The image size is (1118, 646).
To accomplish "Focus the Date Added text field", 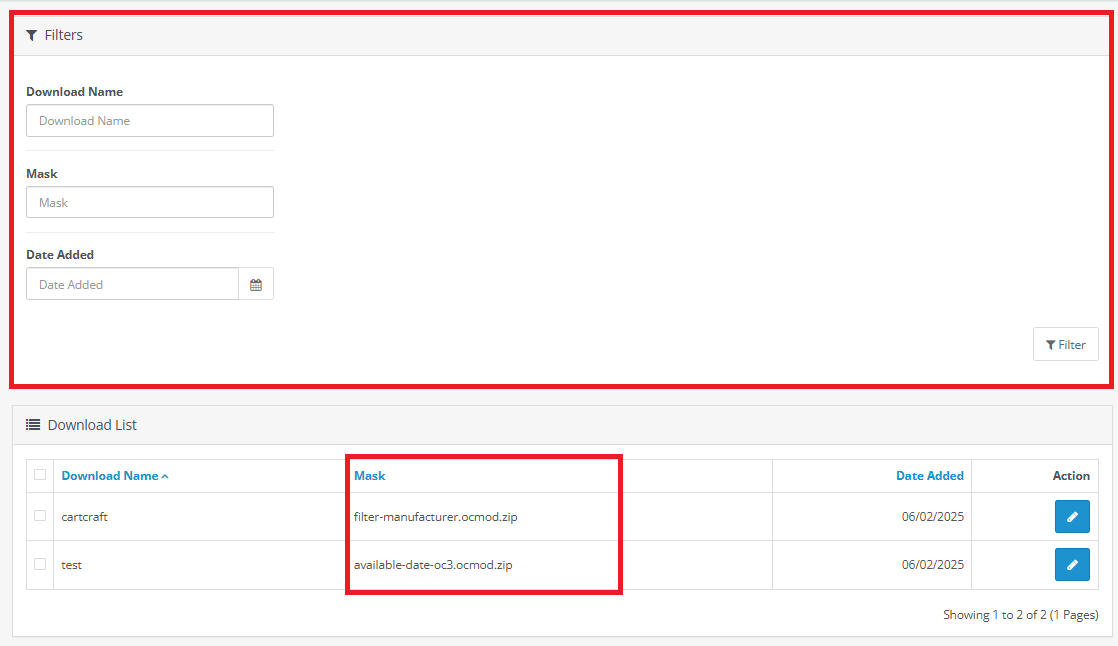I will pos(132,284).
